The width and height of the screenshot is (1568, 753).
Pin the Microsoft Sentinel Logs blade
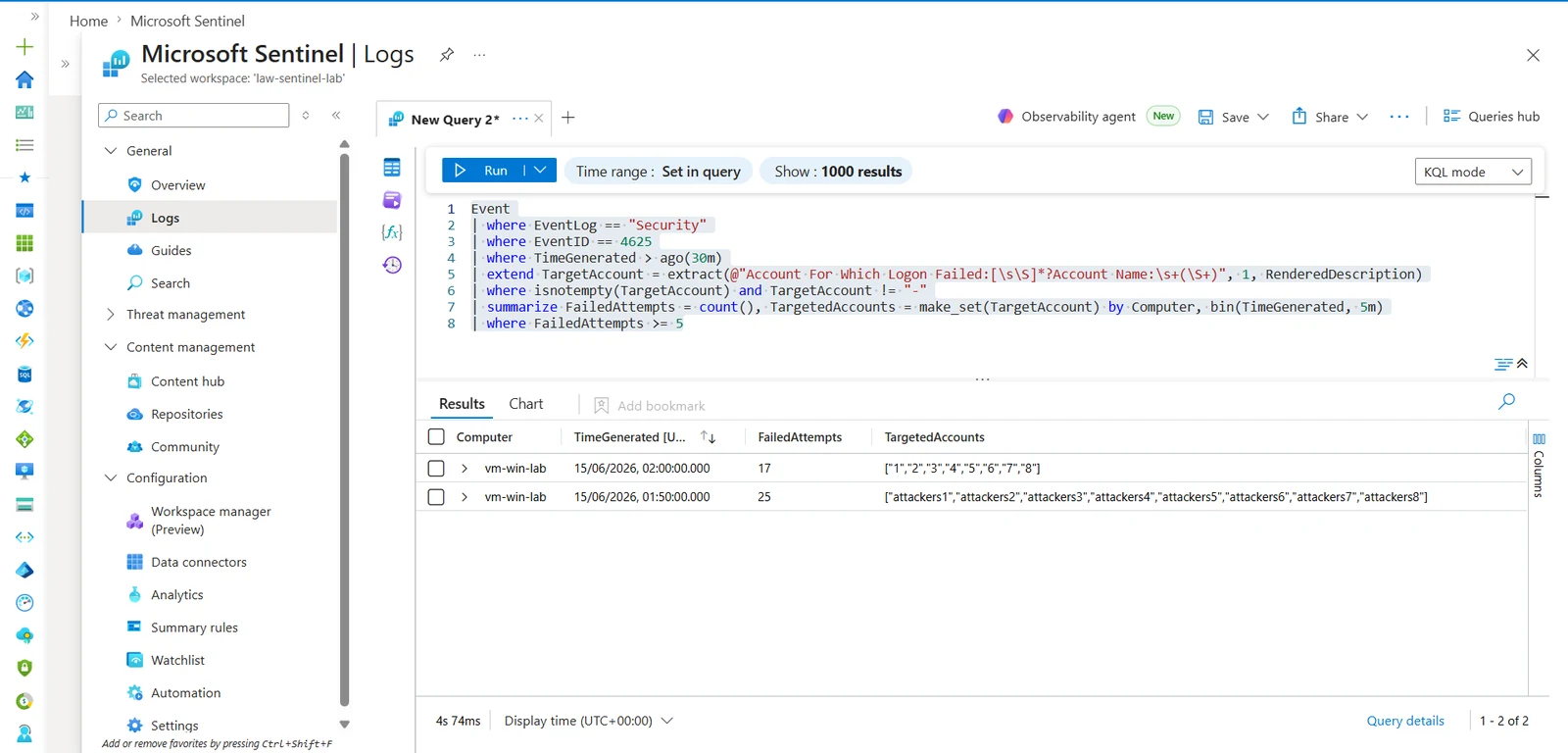[x=447, y=55]
